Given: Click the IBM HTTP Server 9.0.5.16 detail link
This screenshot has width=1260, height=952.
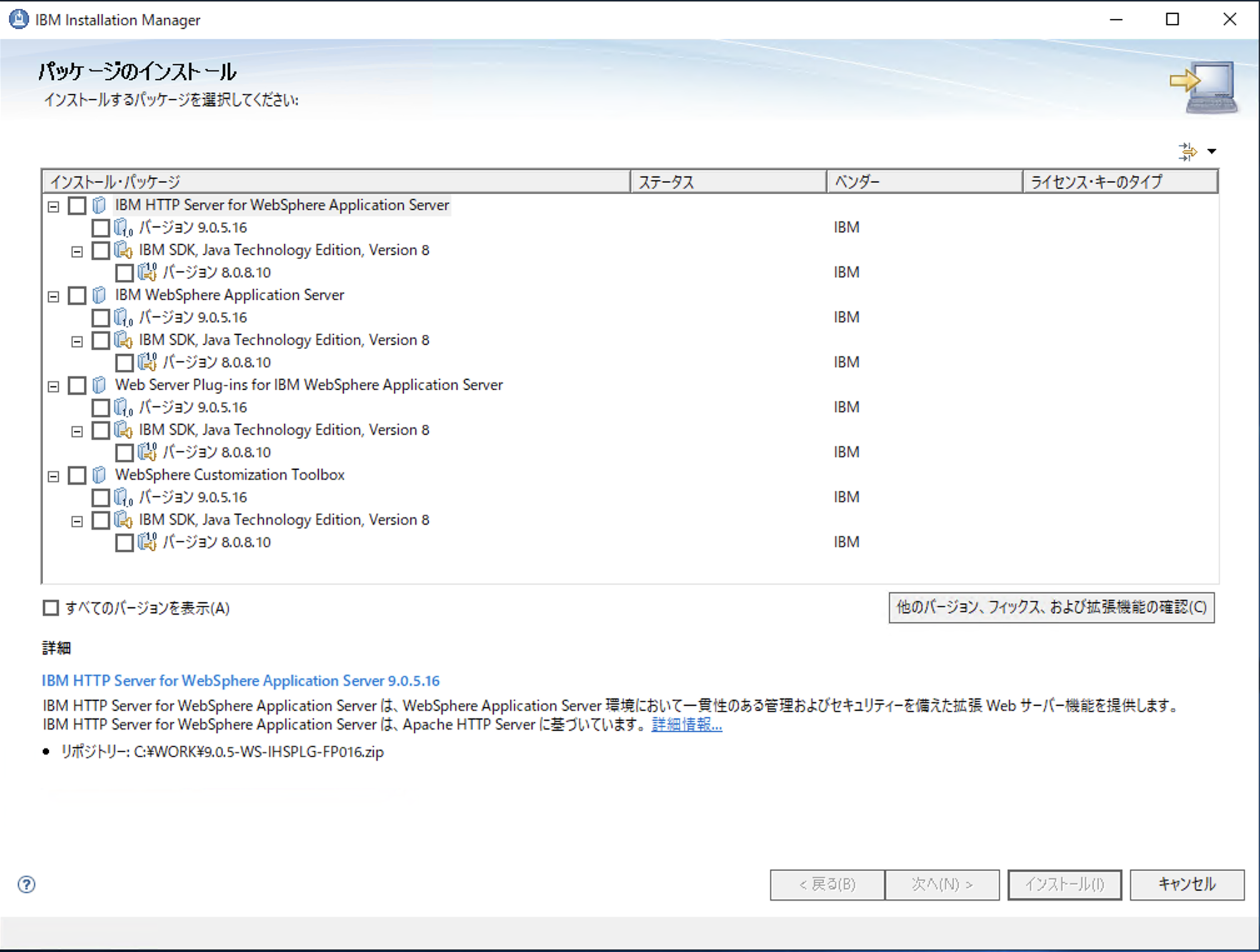Looking at the screenshot, I should pos(240,681).
